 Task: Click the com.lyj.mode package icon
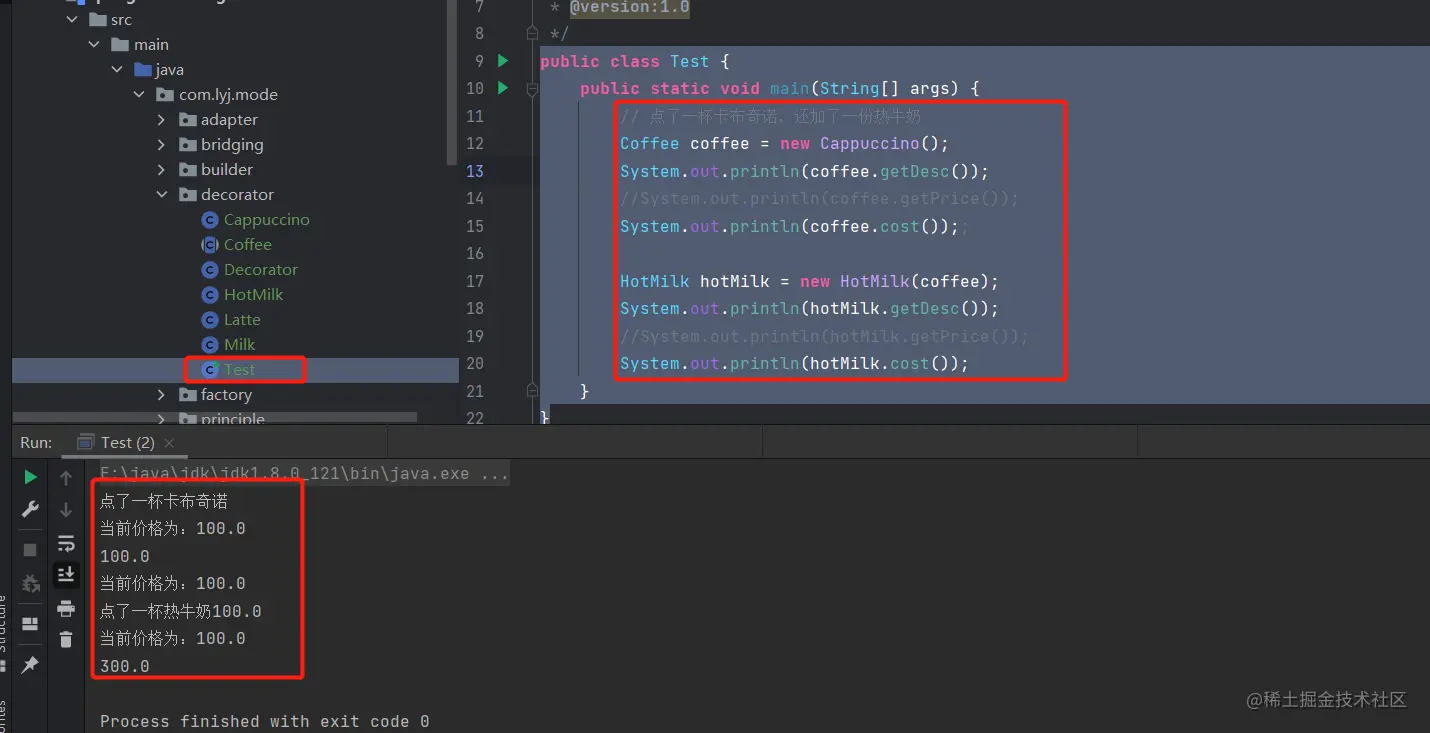(x=165, y=95)
